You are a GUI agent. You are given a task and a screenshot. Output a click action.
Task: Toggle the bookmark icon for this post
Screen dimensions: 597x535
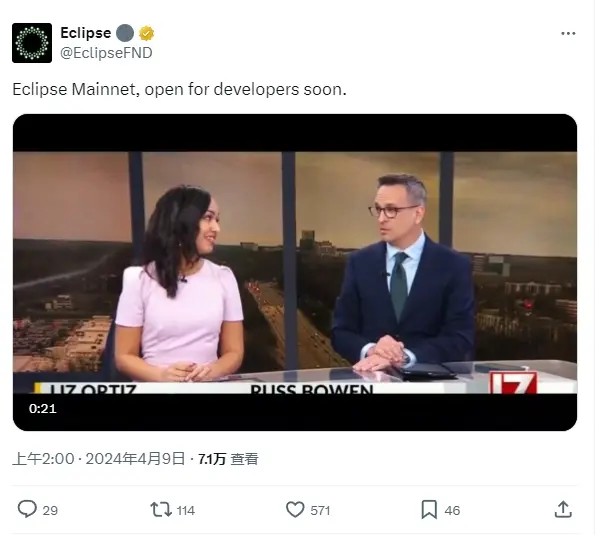tap(429, 509)
